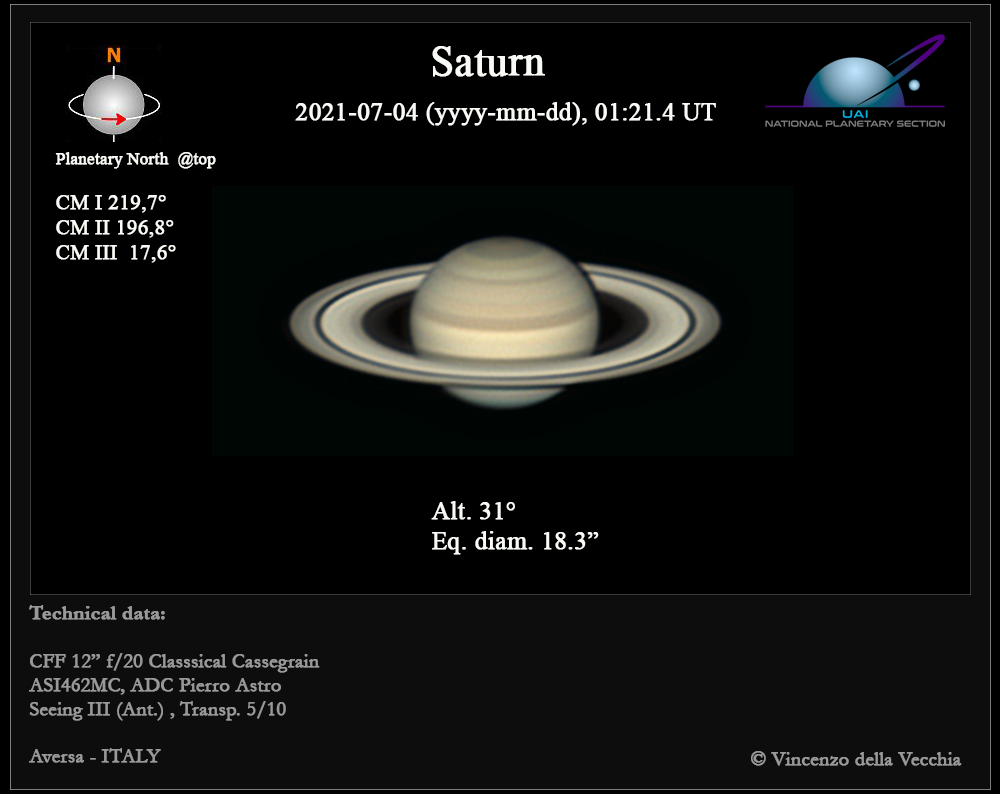Click the 'Aversa - ITALY' location text
The height and width of the screenshot is (794, 1000).
pos(95,756)
